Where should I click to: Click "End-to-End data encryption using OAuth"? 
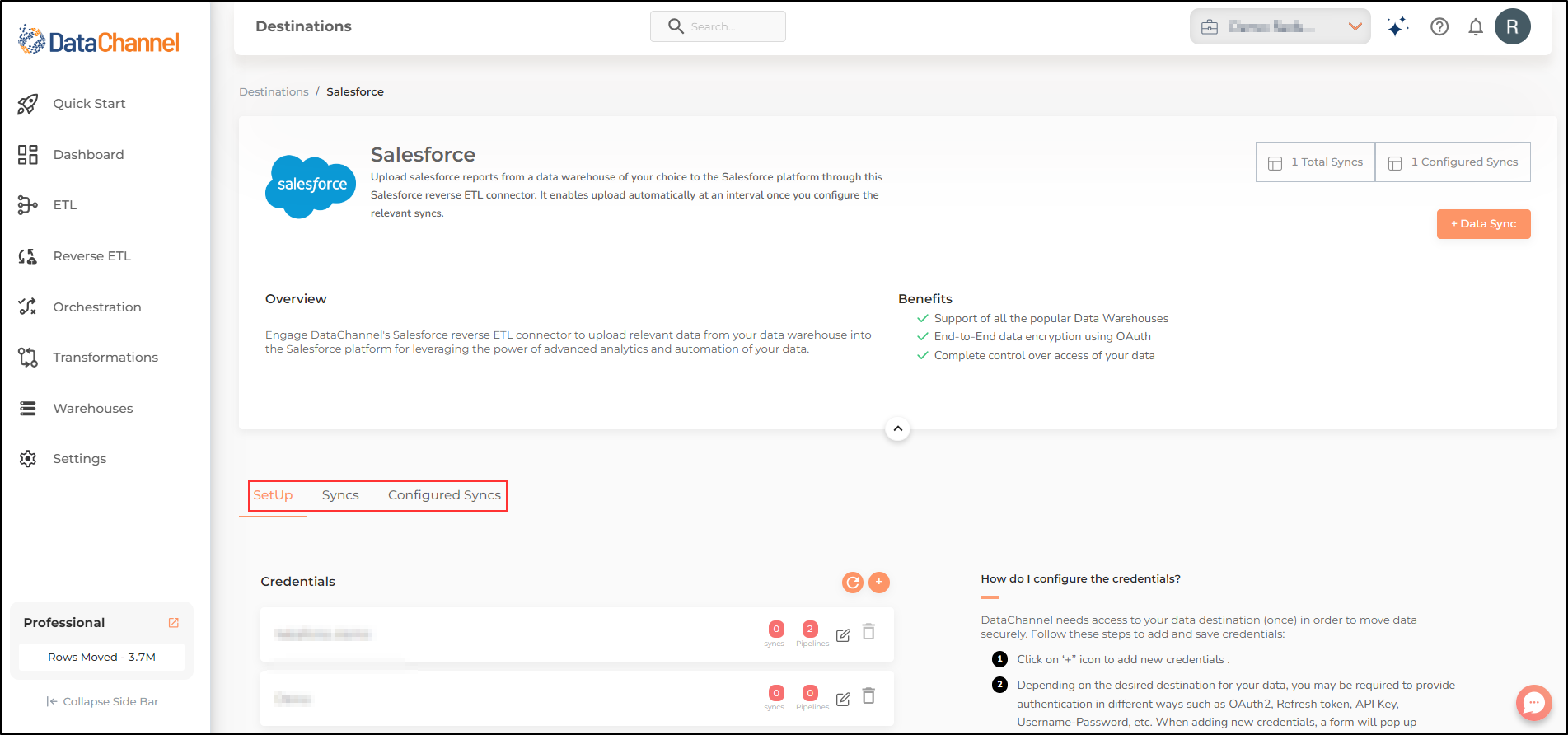pos(1042,337)
